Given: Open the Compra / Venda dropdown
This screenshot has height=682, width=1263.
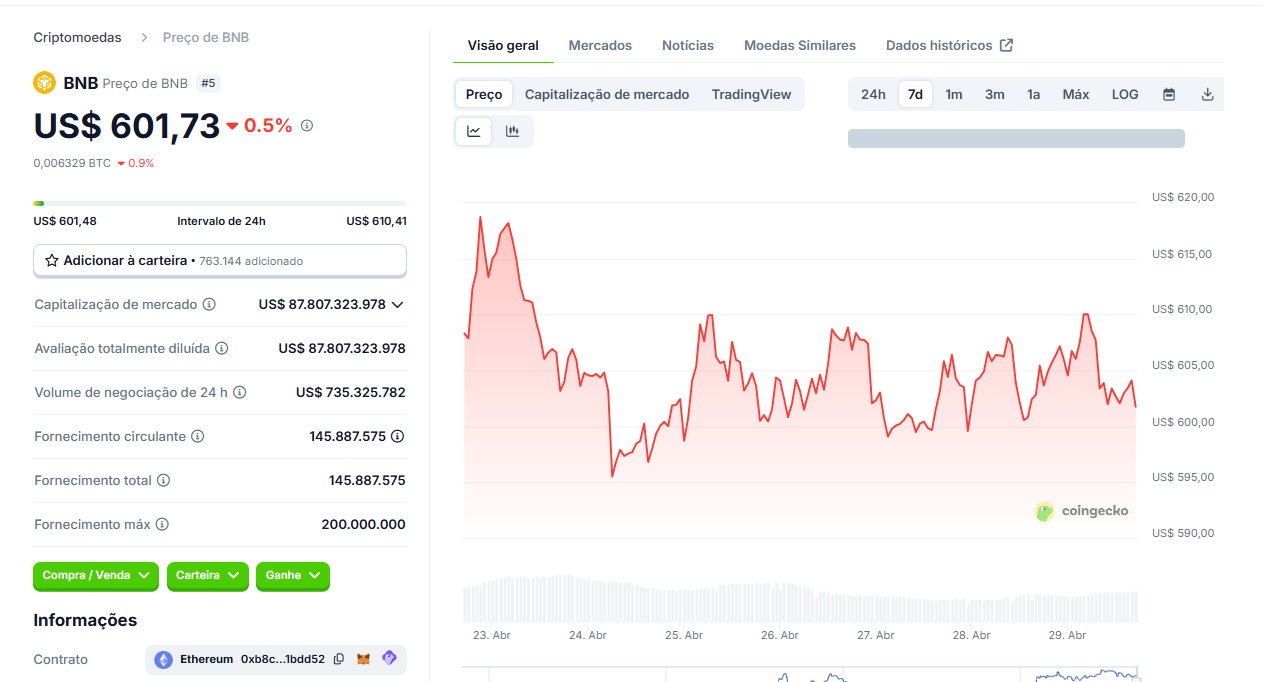Looking at the screenshot, I should pyautogui.click(x=96, y=576).
